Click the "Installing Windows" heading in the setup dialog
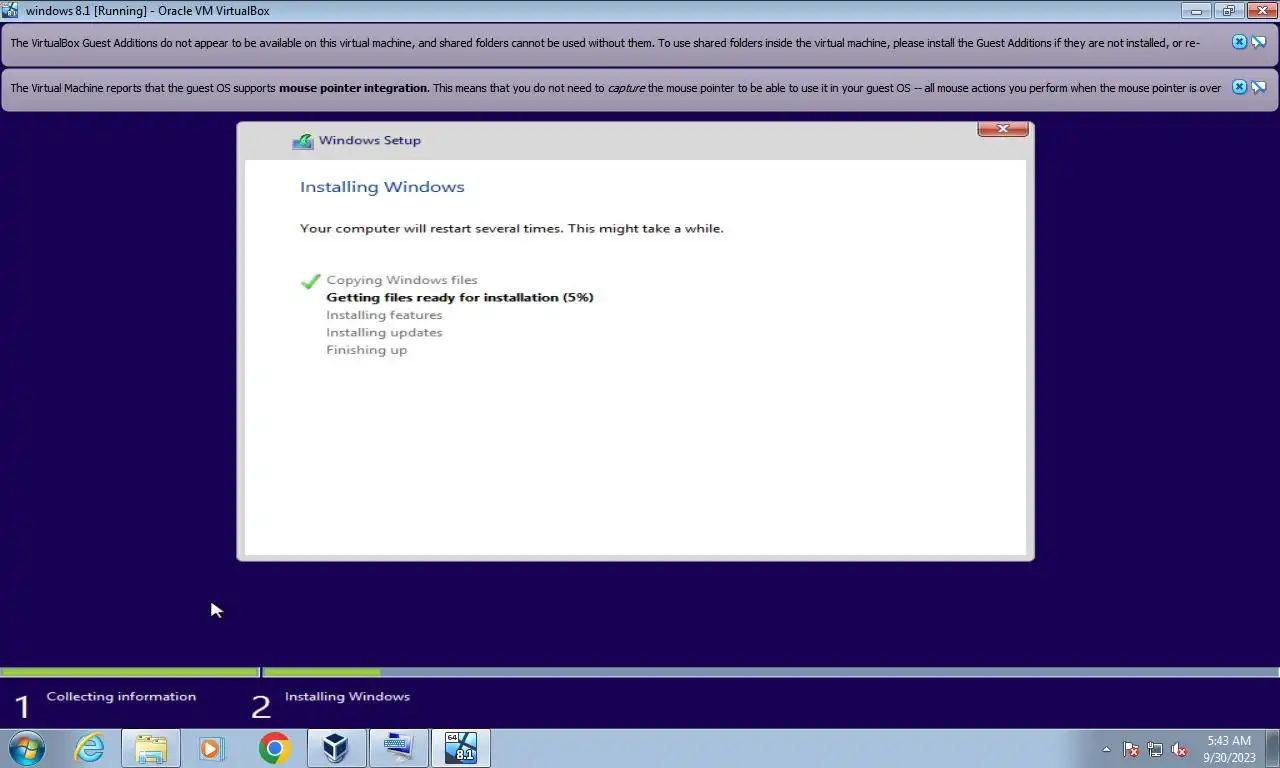The image size is (1280, 768). [382, 187]
